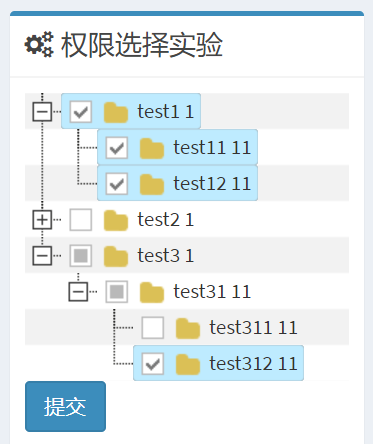
Task: Click the folder icon of test11
Action: click(x=152, y=148)
